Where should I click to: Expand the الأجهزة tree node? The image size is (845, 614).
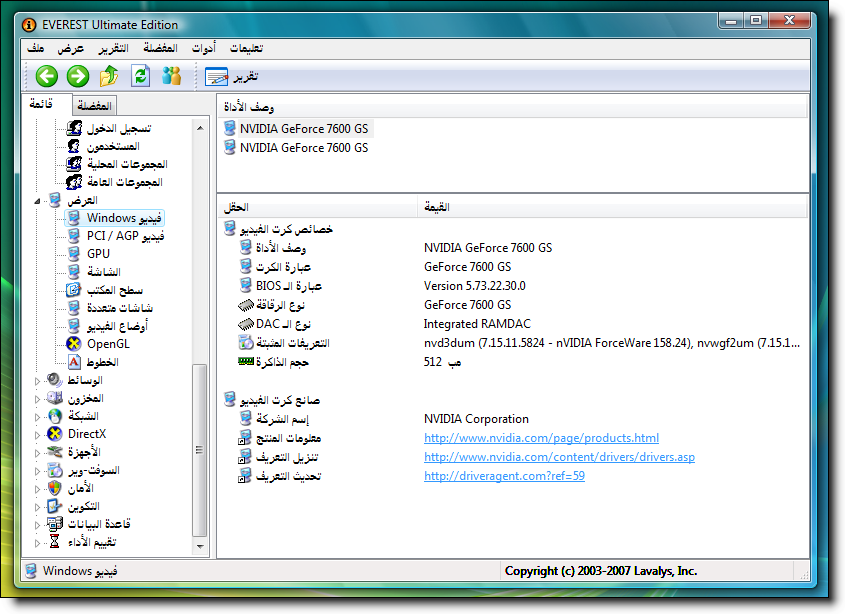click(x=37, y=453)
